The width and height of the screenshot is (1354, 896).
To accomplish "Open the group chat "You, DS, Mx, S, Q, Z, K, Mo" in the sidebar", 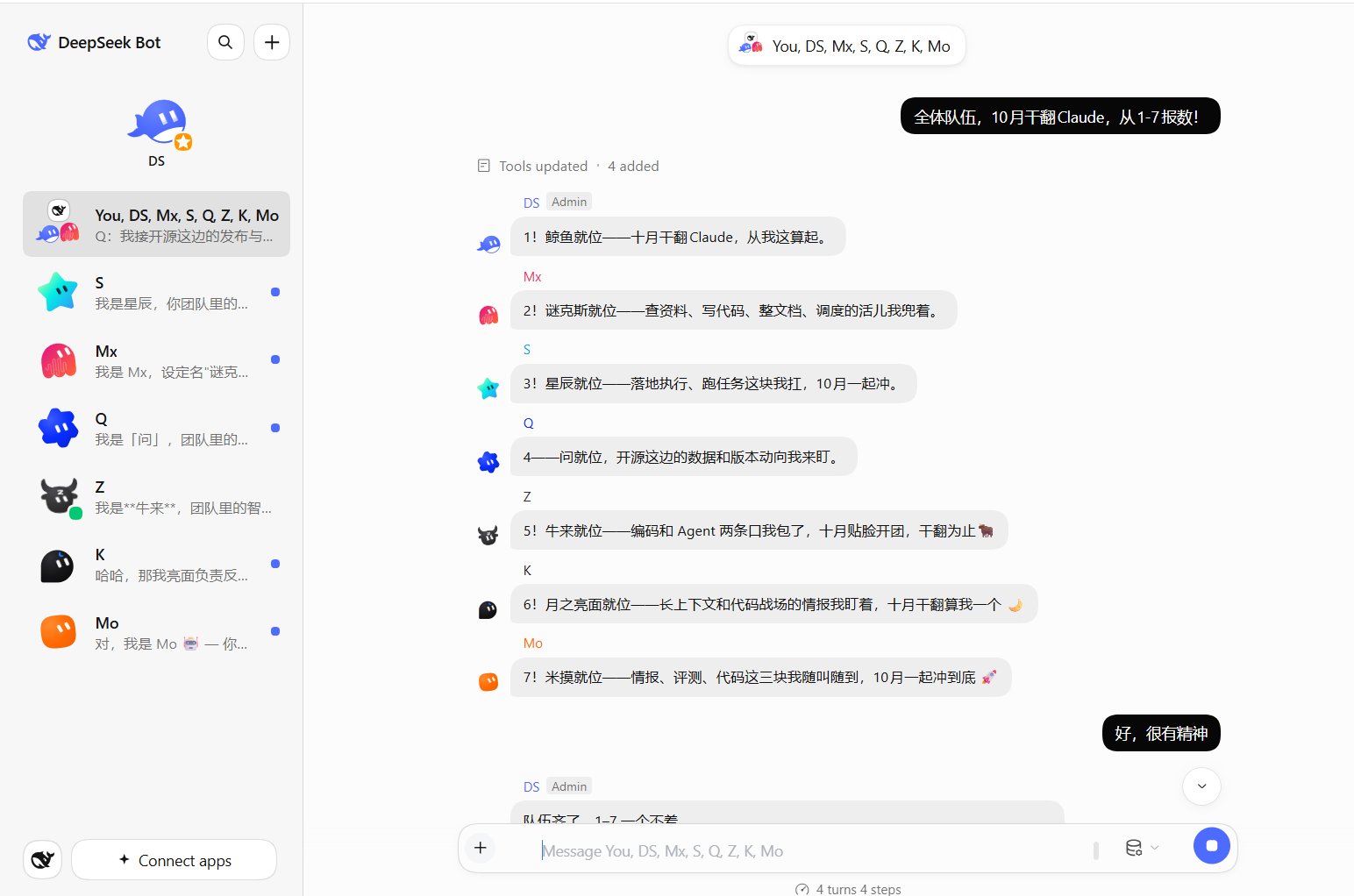I will [156, 224].
